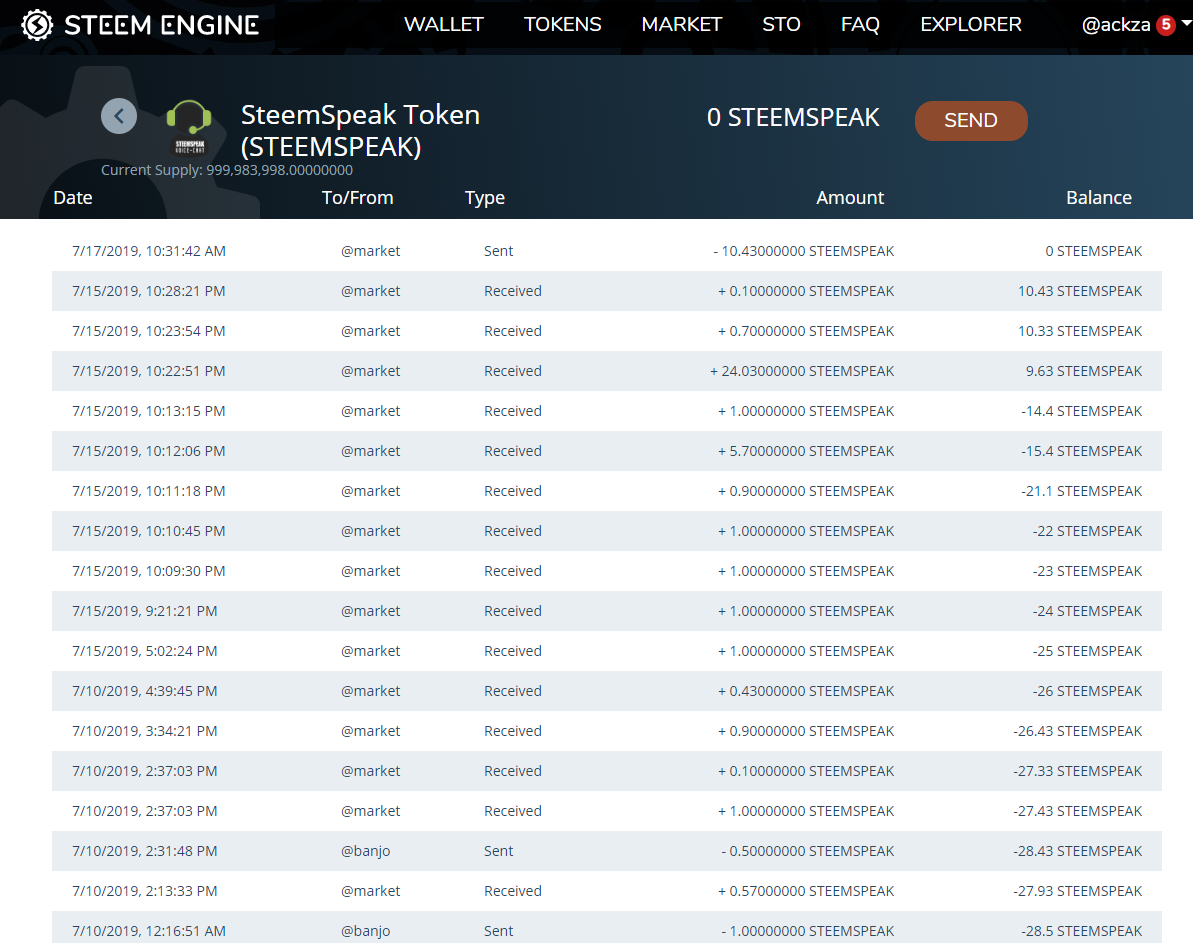Viewport: 1193px width, 943px height.
Task: Click balance -27.33 STEEMSPEAK
Action: click(x=1077, y=770)
